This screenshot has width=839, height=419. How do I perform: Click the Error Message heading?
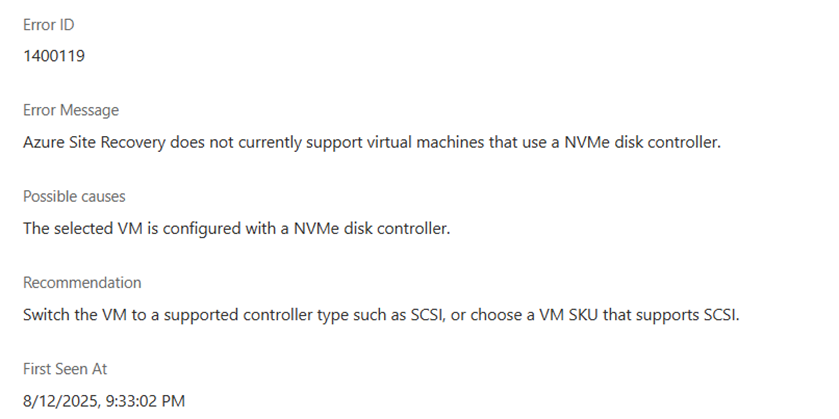[x=71, y=110]
